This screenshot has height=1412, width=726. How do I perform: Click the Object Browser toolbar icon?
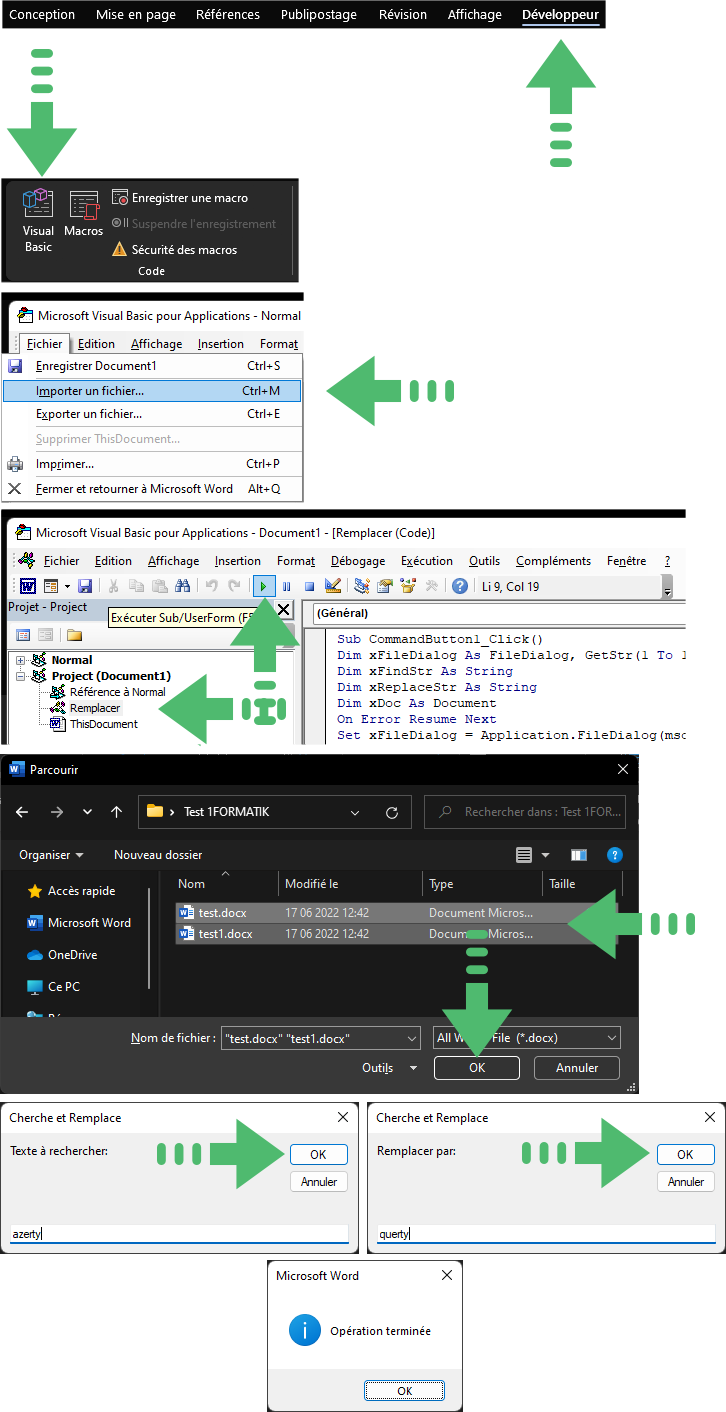[408, 586]
